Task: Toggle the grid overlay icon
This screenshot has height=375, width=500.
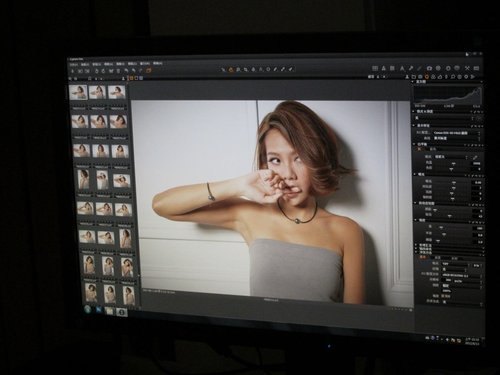Action: (x=375, y=68)
